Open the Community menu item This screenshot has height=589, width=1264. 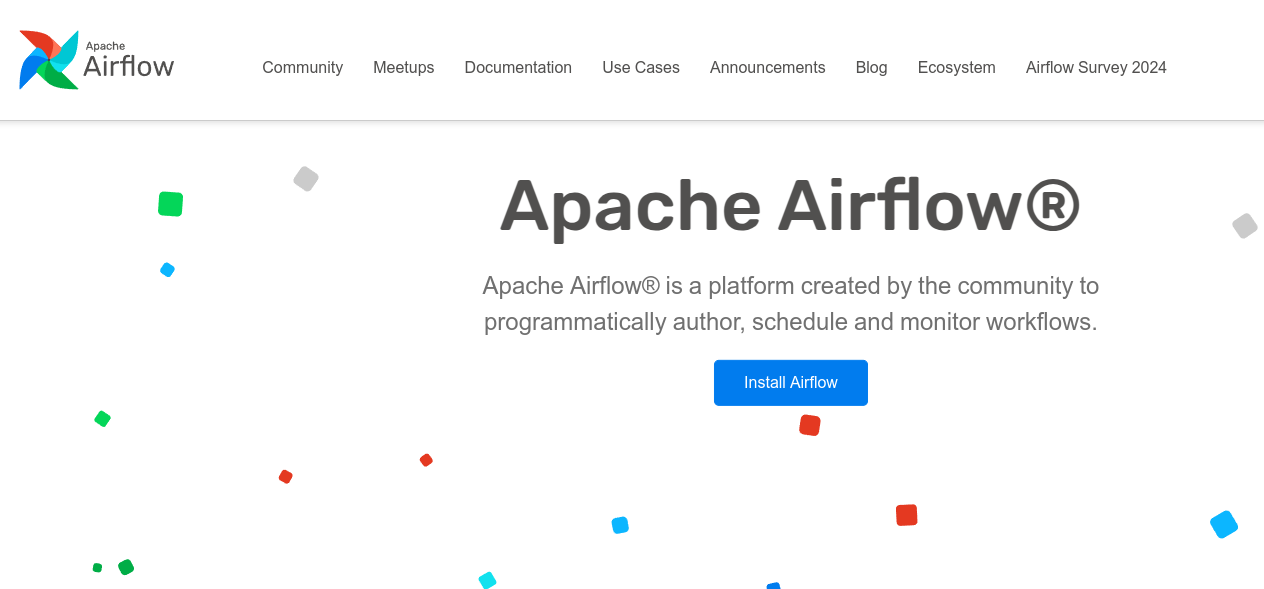click(x=302, y=68)
